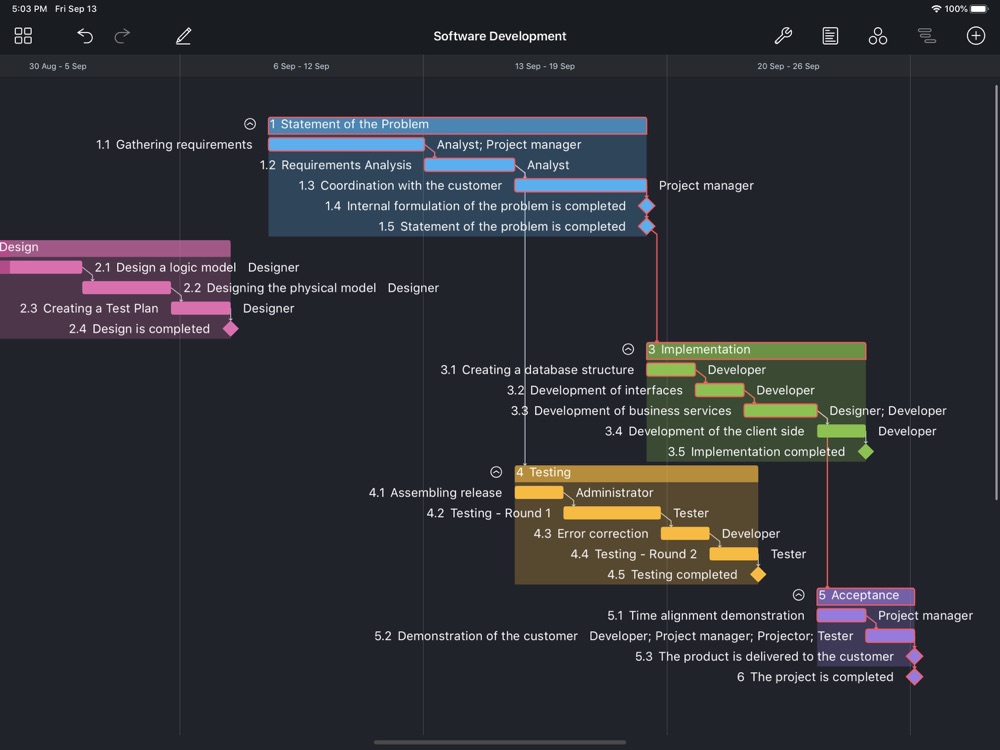1000x750 pixels.
Task: Open the resources circles icon
Action: point(878,36)
